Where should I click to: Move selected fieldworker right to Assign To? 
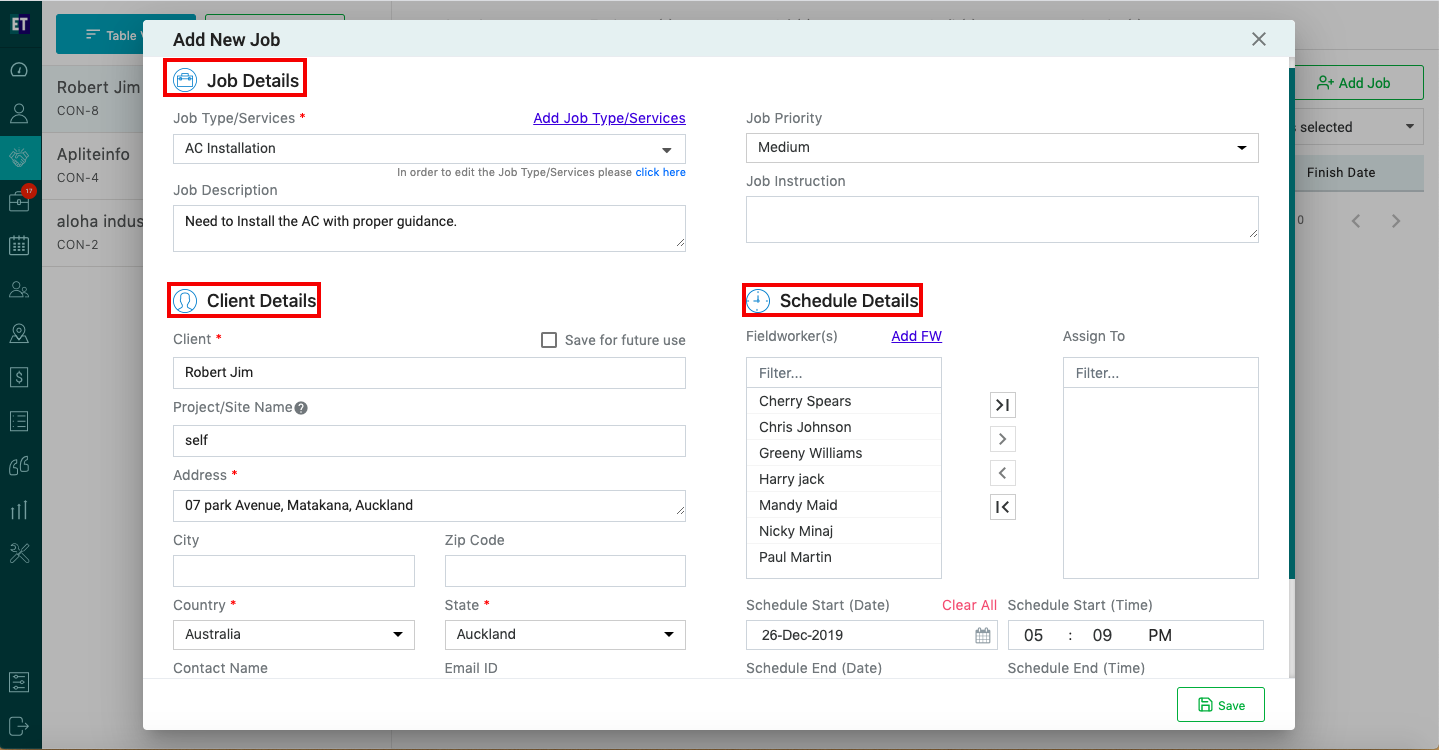pos(1002,439)
